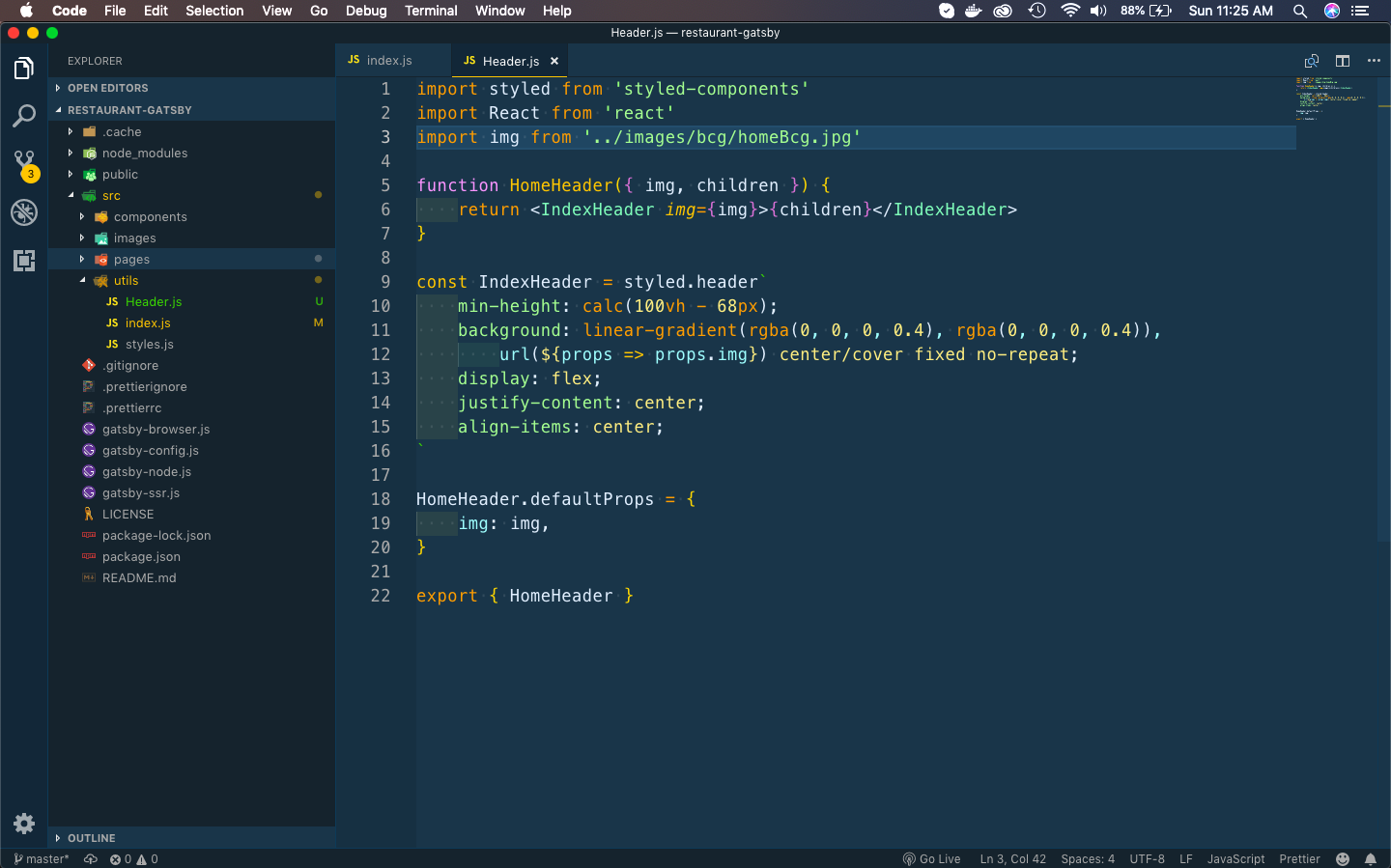Expand the OPEN EDITORS section
Image resolution: width=1391 pixels, height=868 pixels.
pyautogui.click(x=191, y=88)
